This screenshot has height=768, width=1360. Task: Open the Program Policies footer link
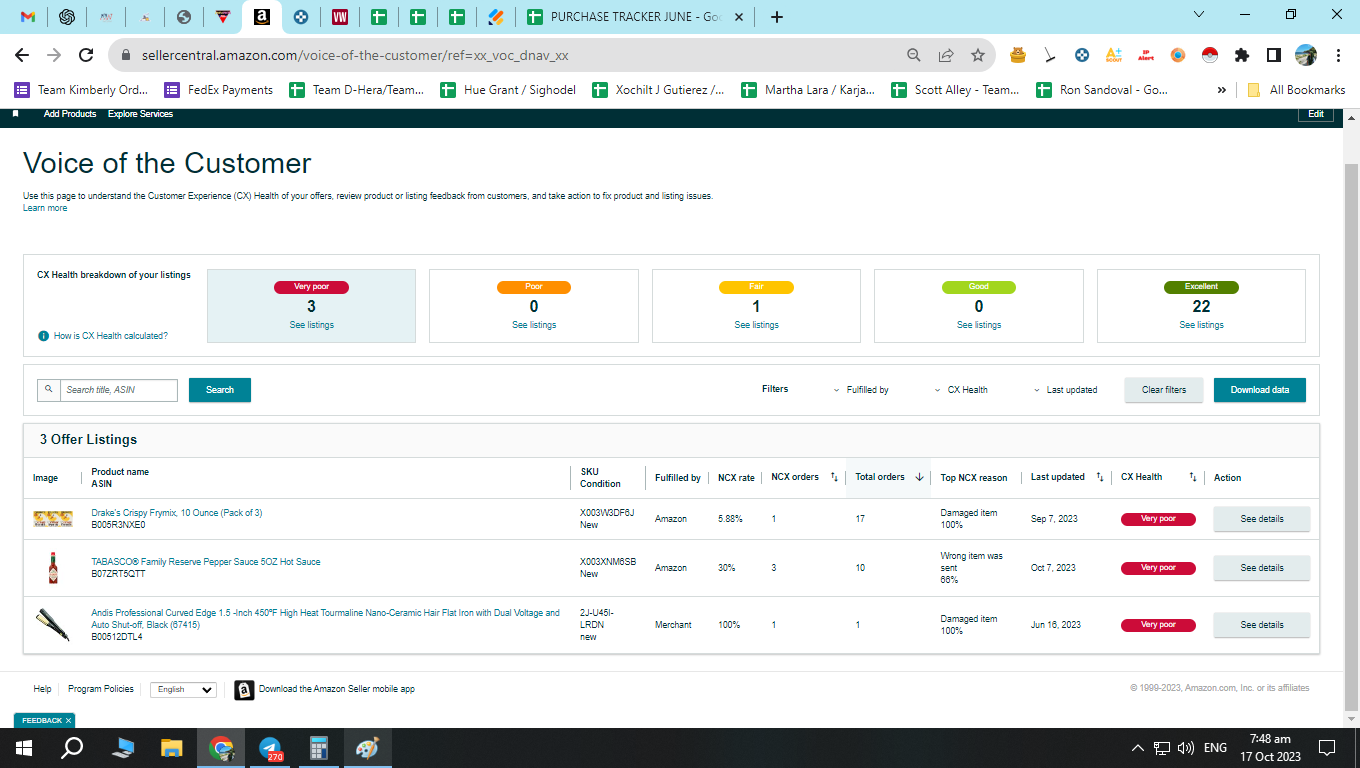coord(101,689)
